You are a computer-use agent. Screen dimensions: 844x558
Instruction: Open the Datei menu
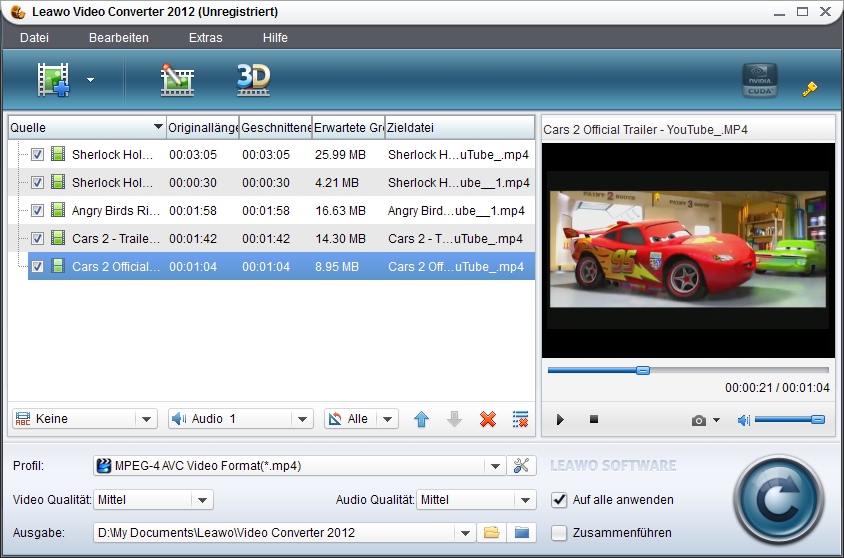click(34, 38)
